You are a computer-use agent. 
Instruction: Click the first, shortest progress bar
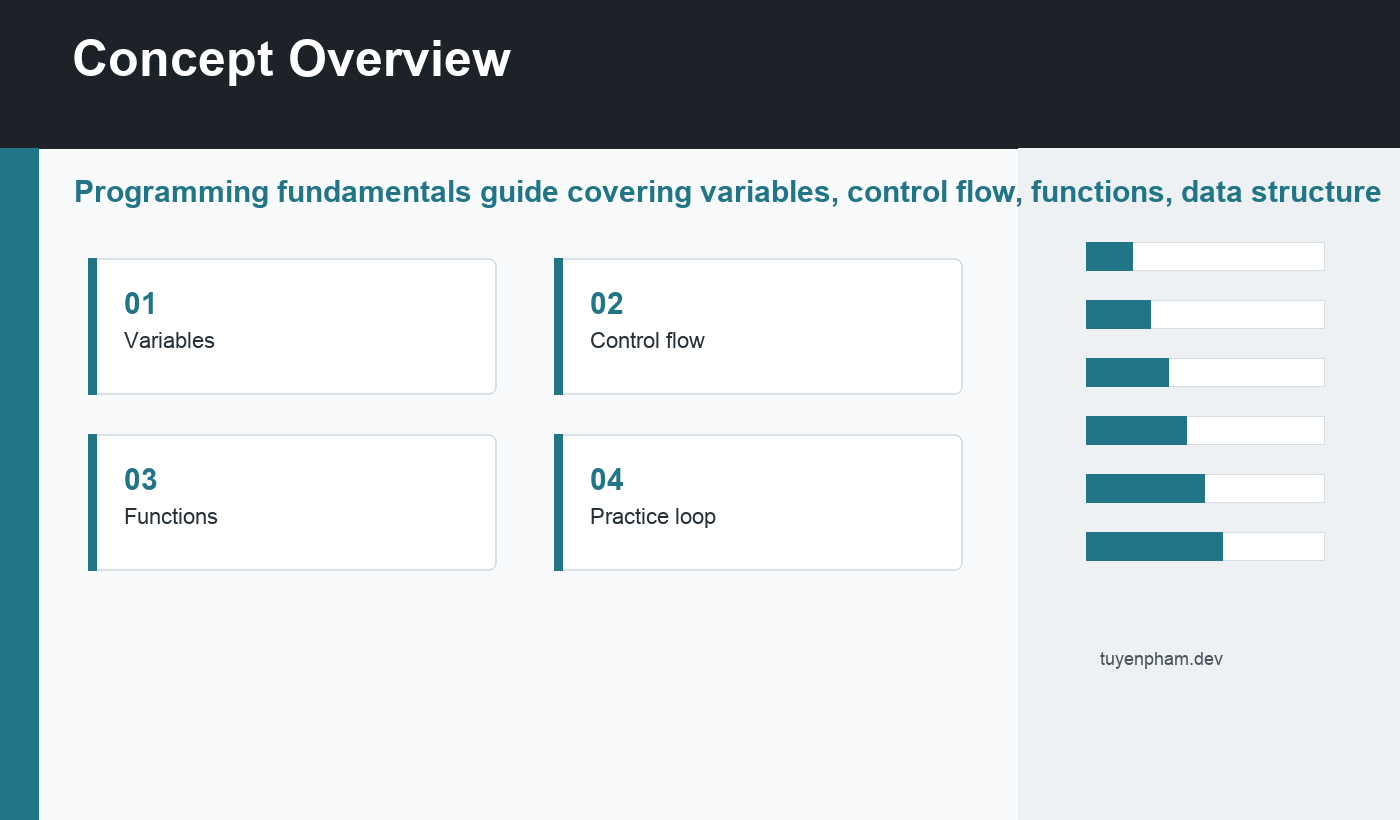point(1205,256)
